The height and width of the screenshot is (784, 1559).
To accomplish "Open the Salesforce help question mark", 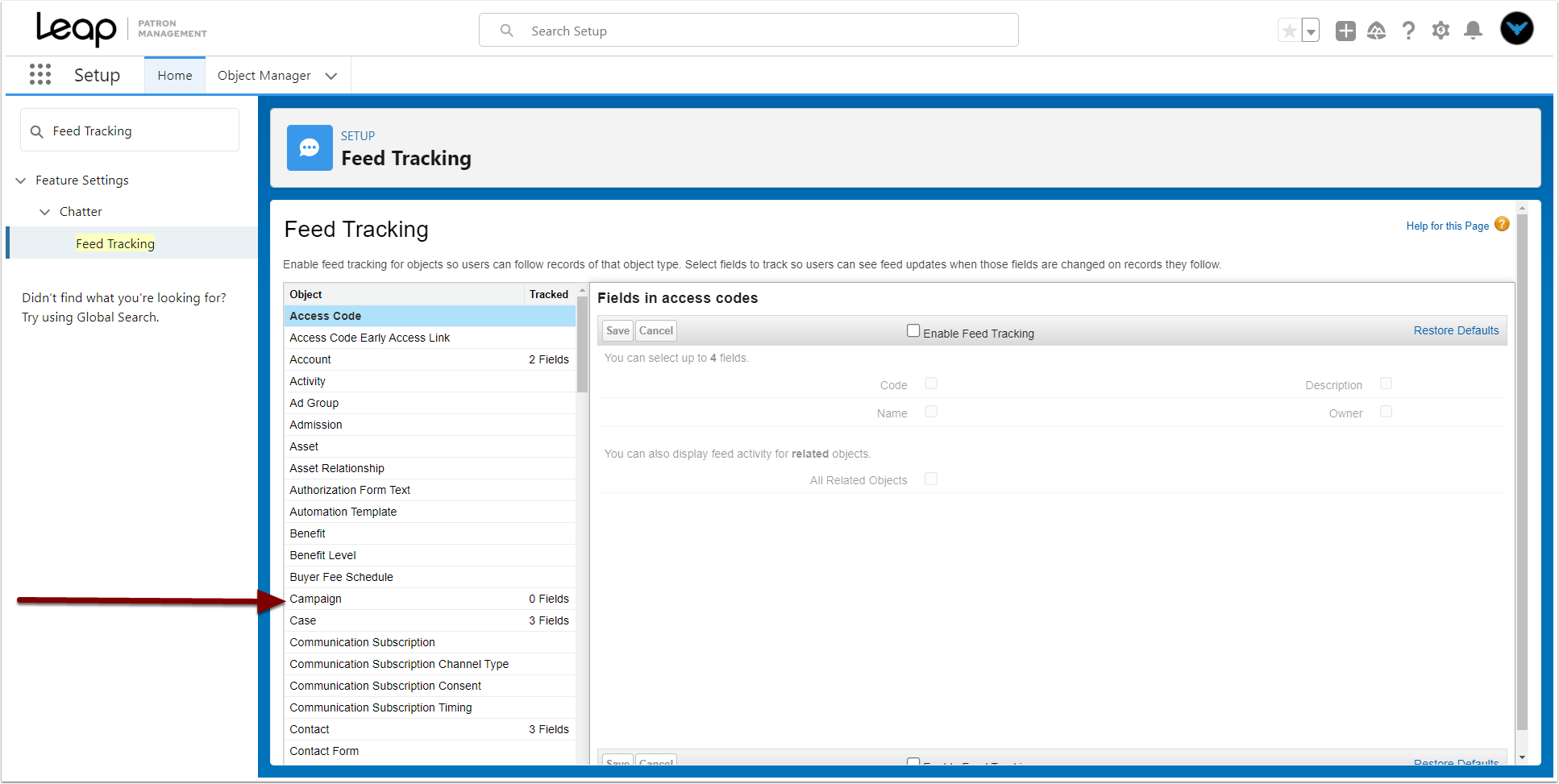I will coord(1408,31).
